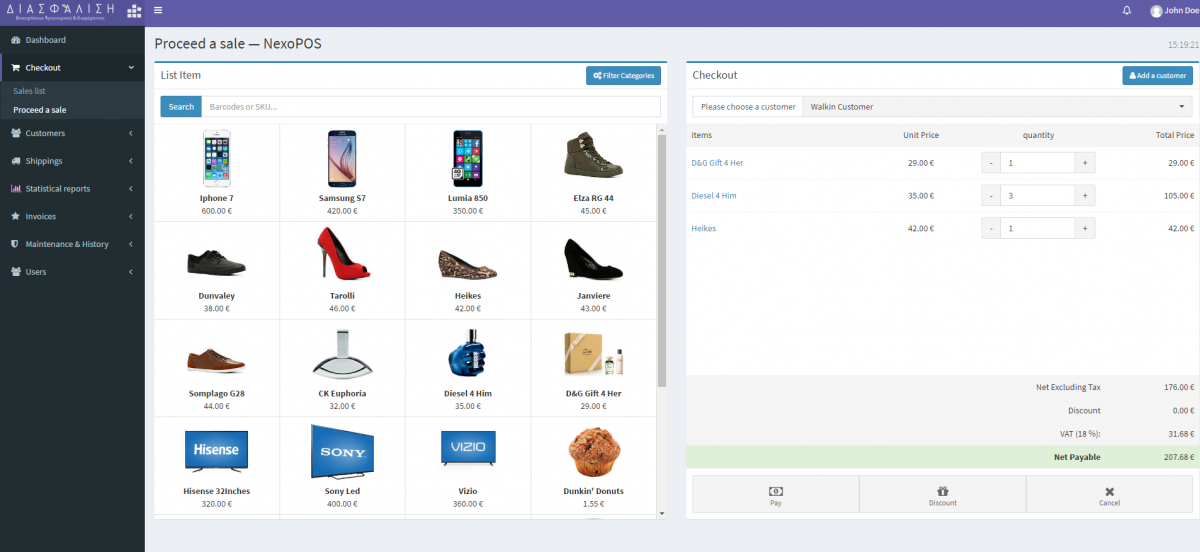Add a Dunkin' Donuts muffin
This screenshot has height=552, width=1200.
[594, 451]
